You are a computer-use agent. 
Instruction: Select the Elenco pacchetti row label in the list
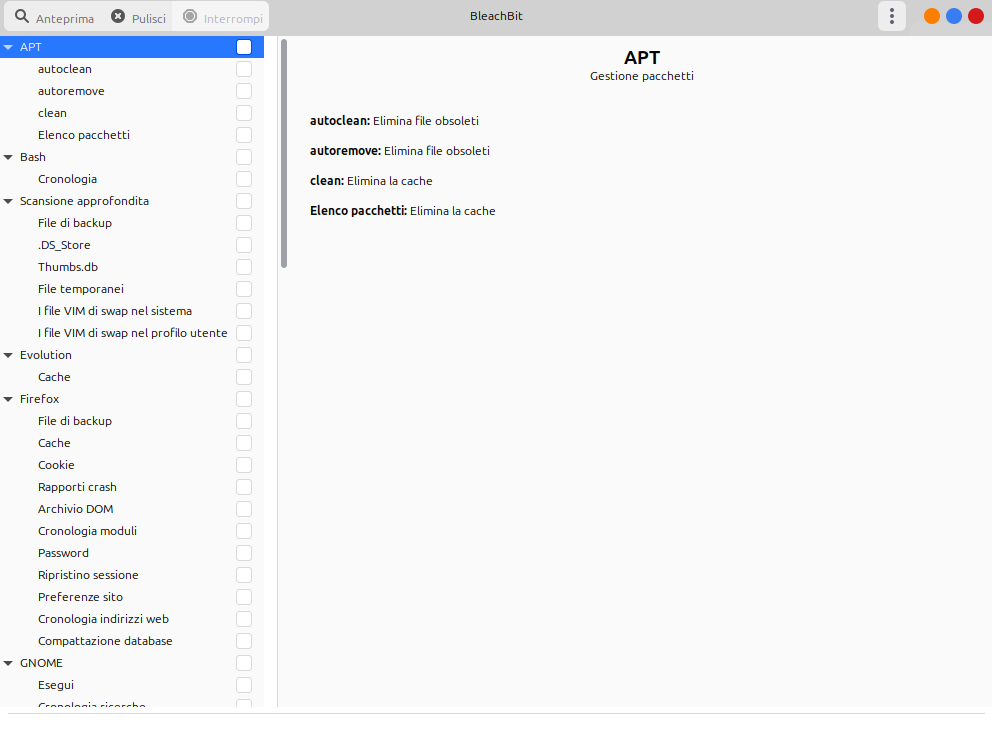pos(84,135)
